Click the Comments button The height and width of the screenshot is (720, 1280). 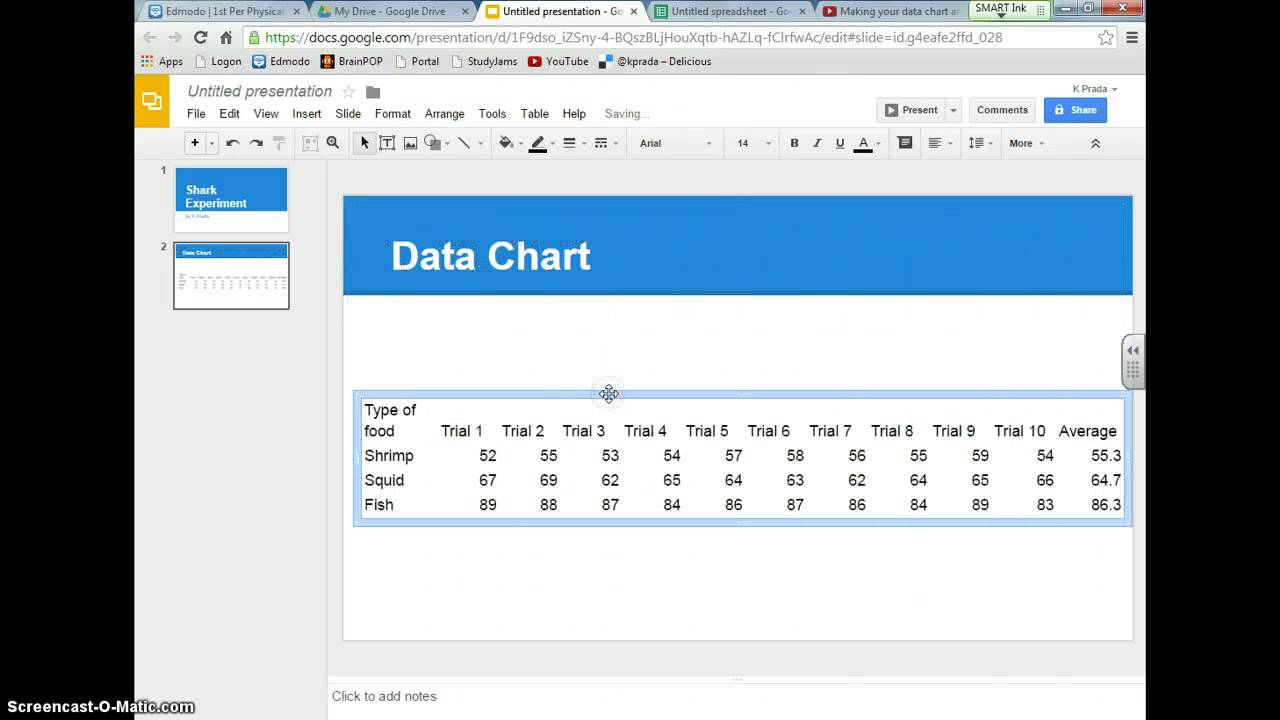click(x=1002, y=110)
